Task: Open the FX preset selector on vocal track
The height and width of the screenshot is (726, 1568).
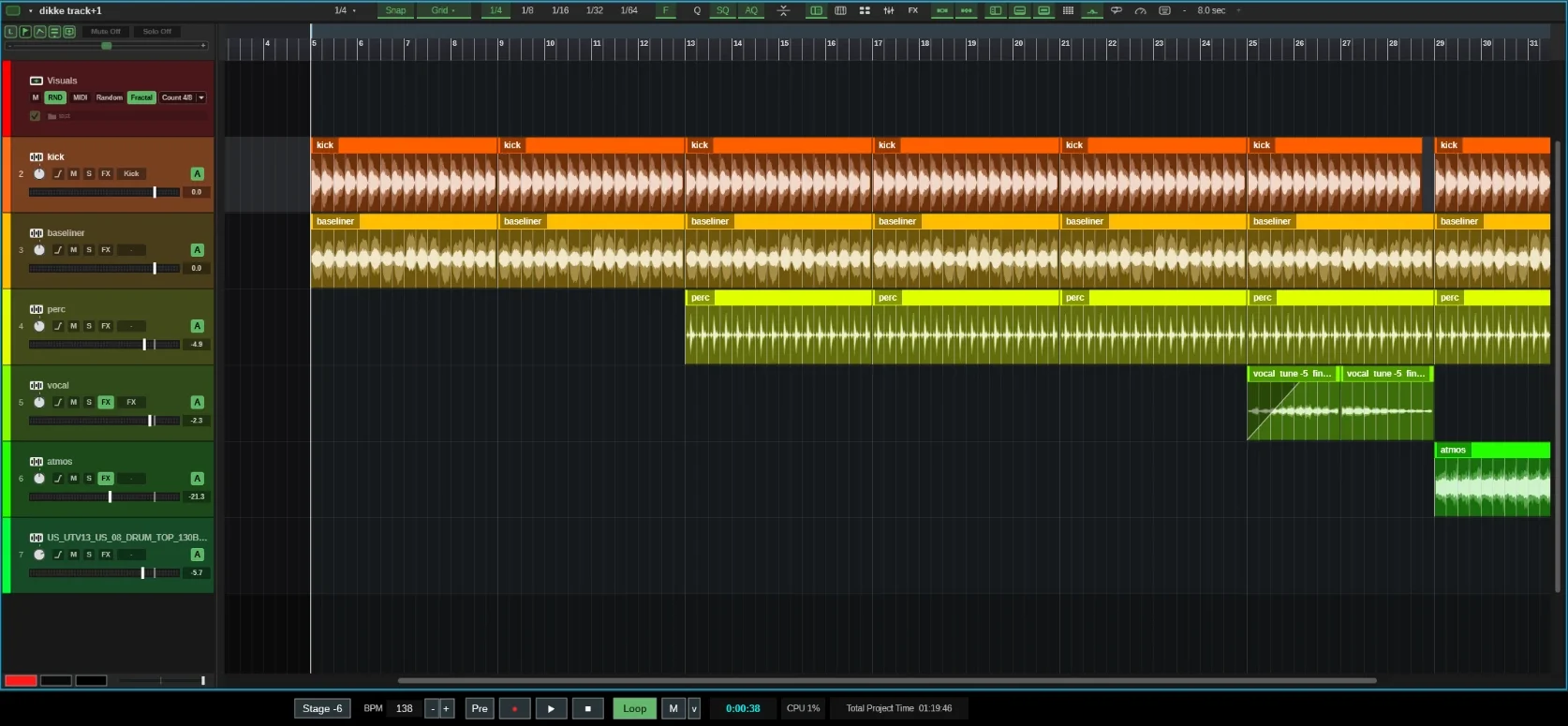Action: [x=131, y=403]
